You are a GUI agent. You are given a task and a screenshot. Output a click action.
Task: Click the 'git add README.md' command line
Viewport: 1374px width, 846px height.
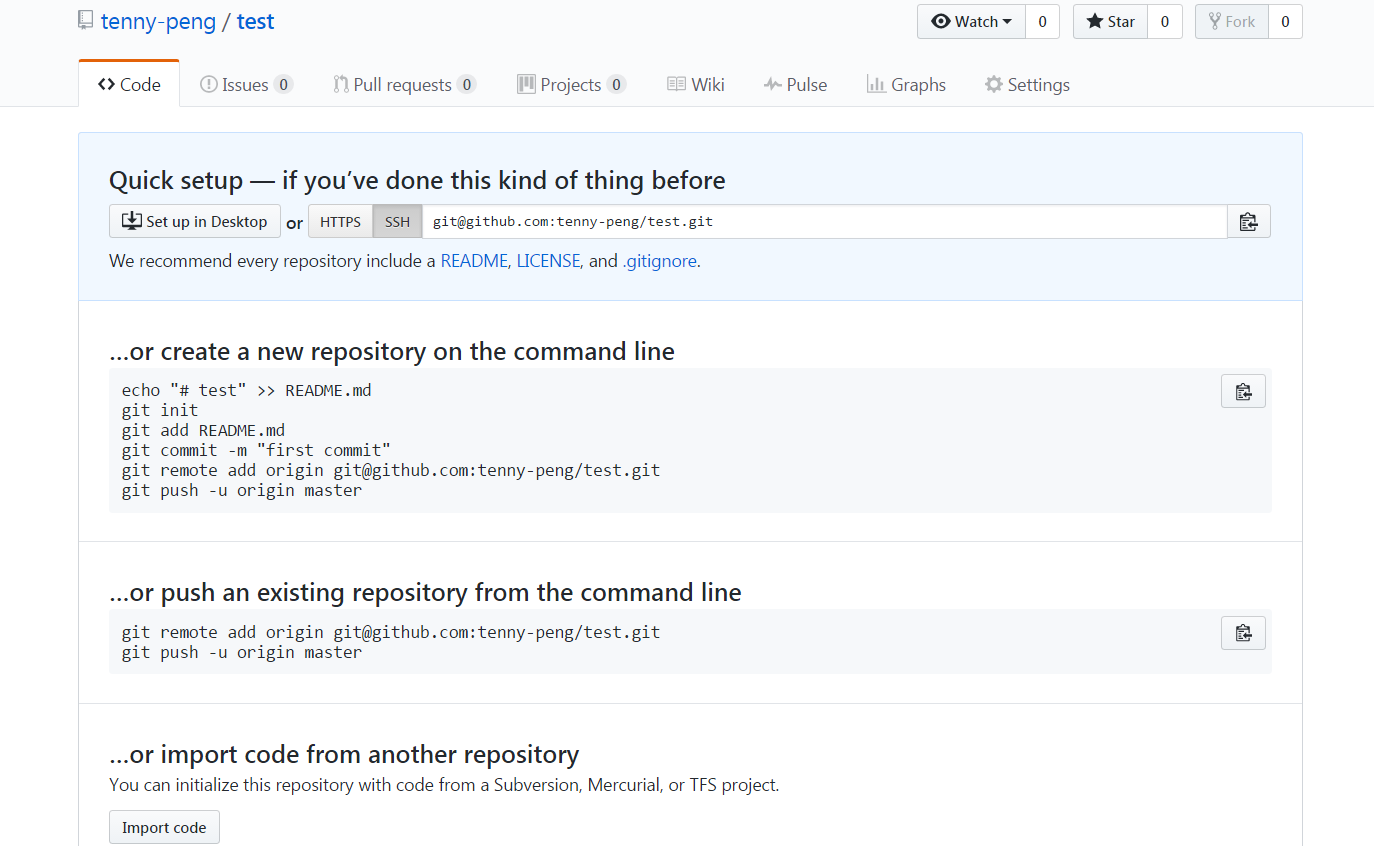pos(203,430)
